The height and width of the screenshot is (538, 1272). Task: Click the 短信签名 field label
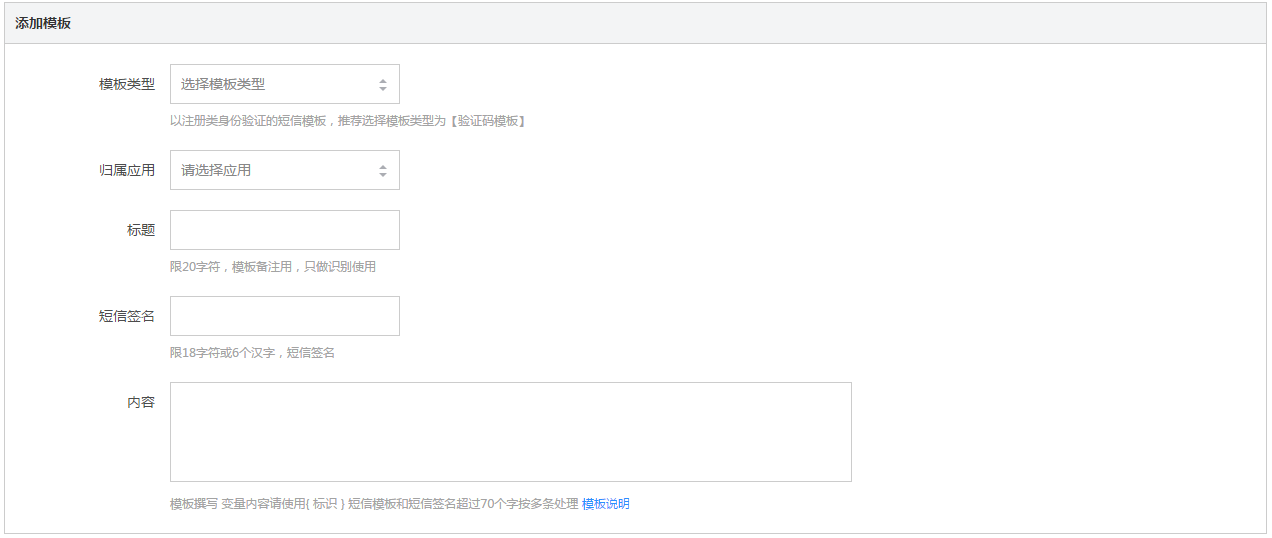point(127,316)
